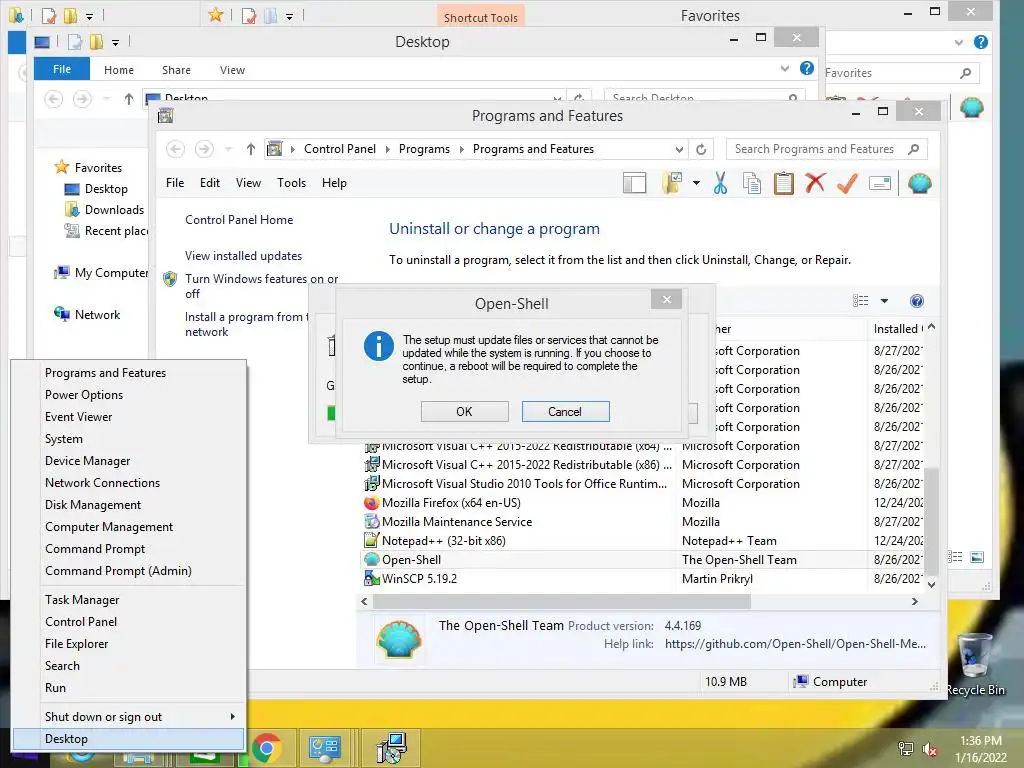Click the horizontal scrollbar of the program list
The width and height of the screenshot is (1024, 768).
(x=562, y=601)
